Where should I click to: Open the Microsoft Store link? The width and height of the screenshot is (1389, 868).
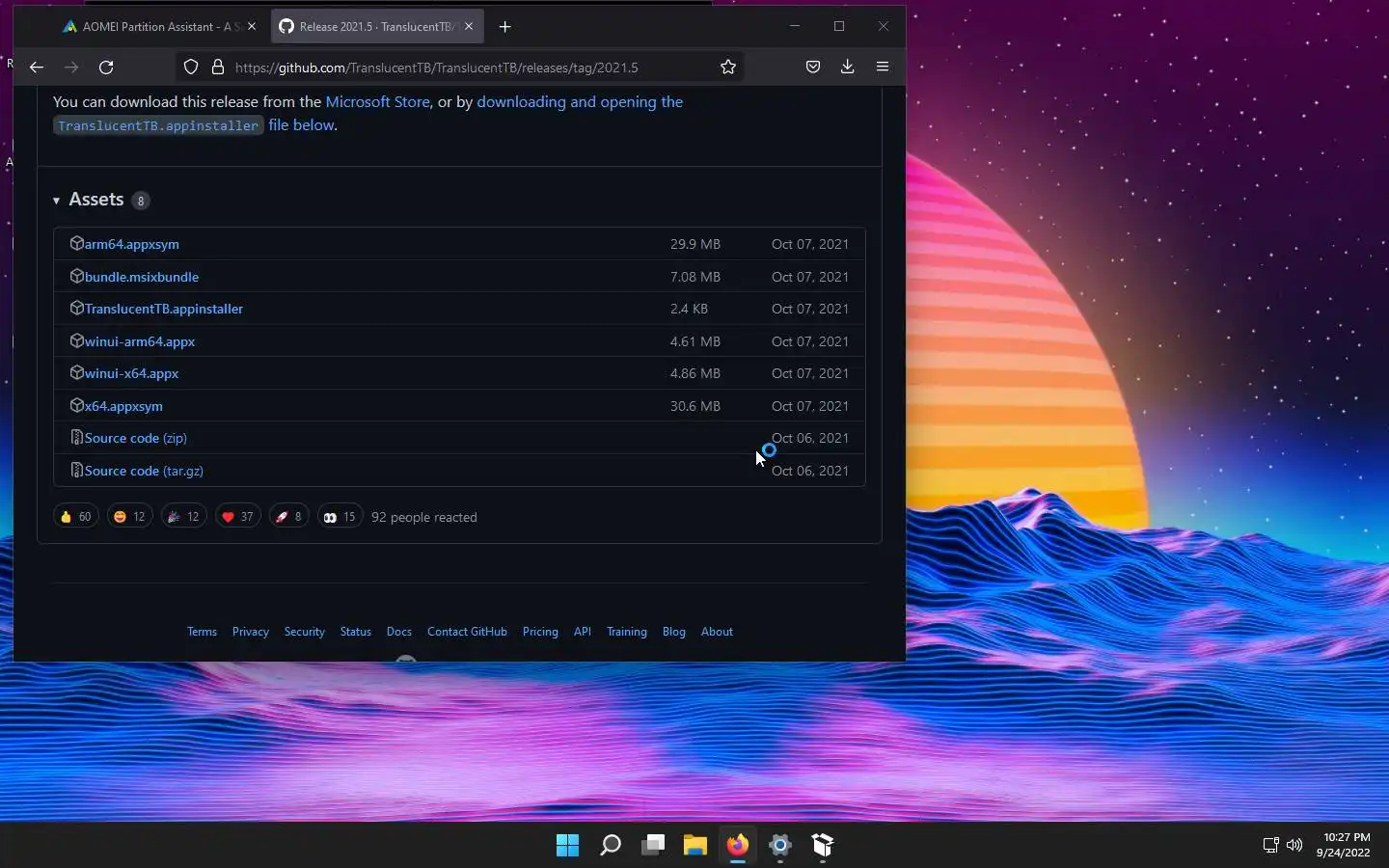tap(377, 101)
